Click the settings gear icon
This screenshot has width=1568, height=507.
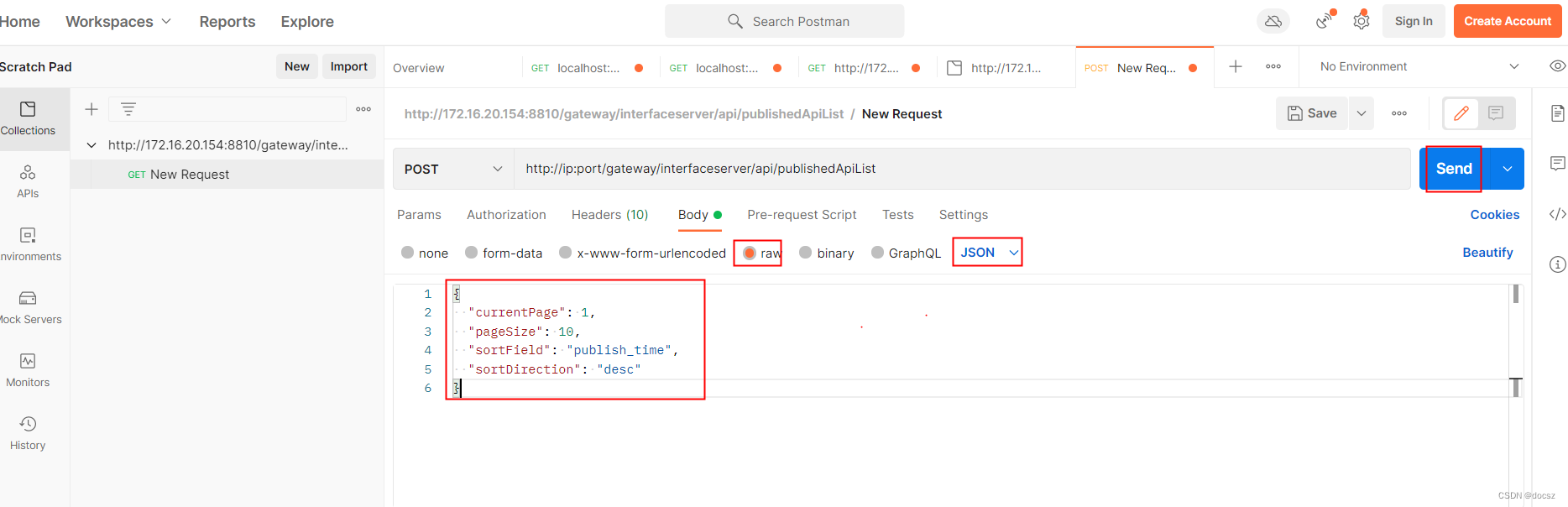click(1362, 21)
